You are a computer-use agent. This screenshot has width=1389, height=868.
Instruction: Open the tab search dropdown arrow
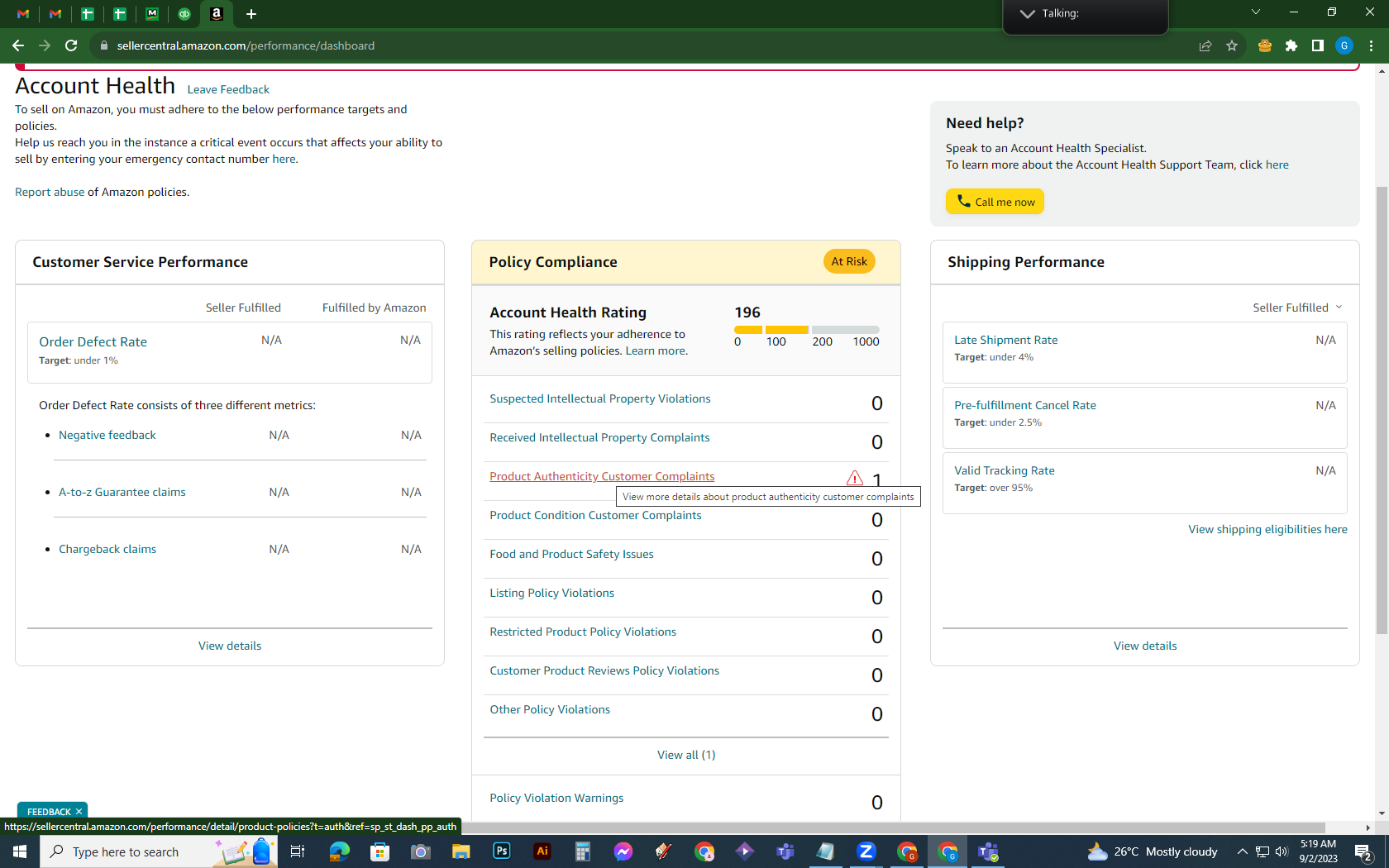coord(1256,12)
